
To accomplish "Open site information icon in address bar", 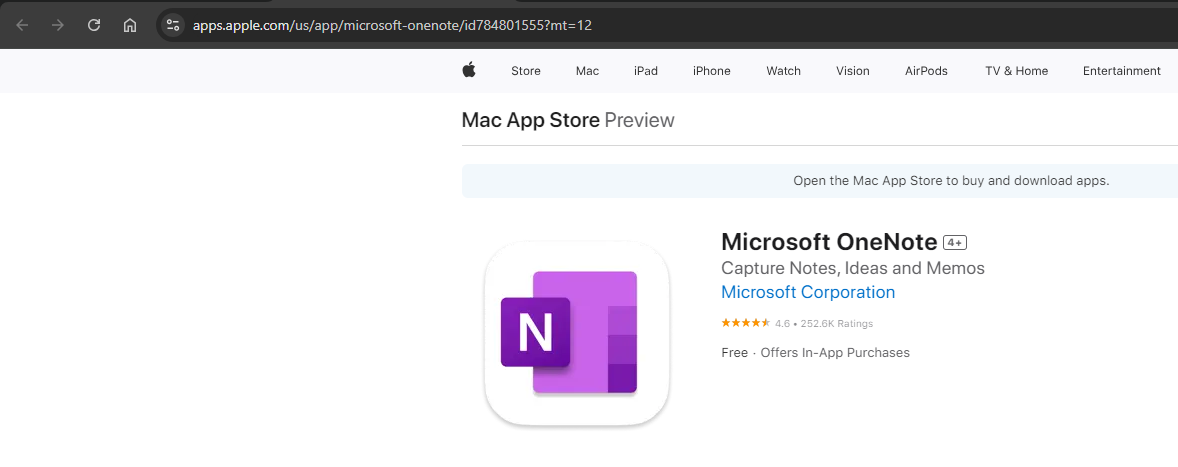I will [x=173, y=25].
